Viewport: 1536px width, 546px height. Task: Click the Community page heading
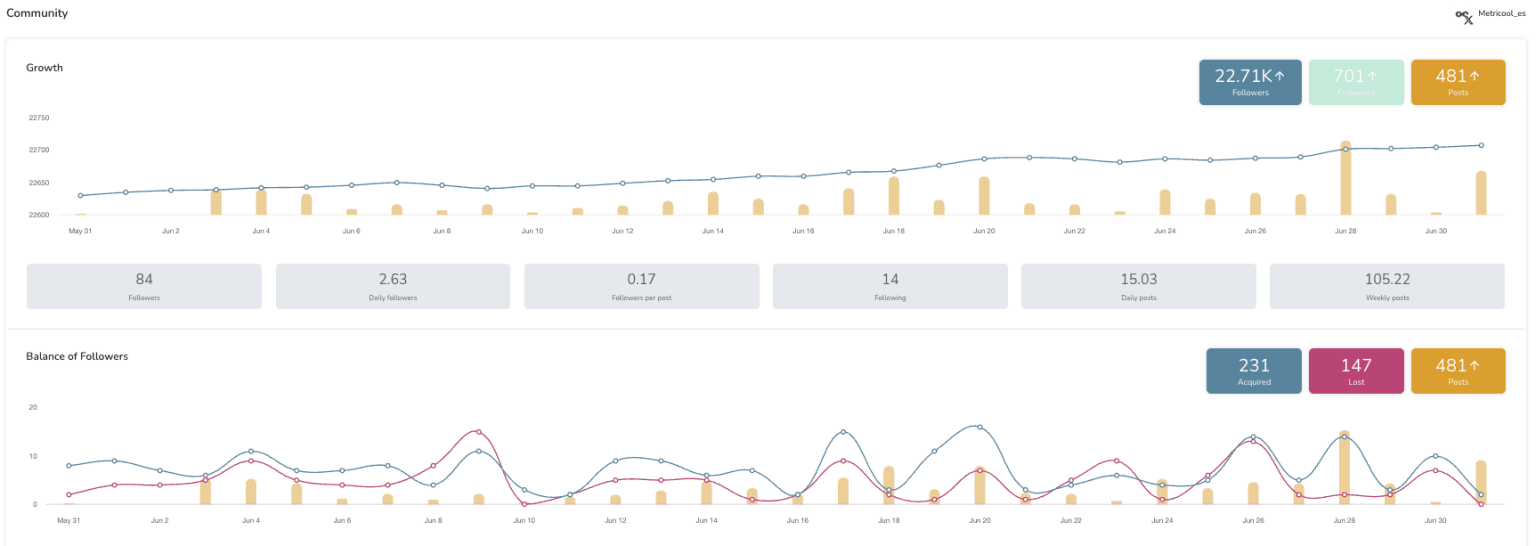tap(37, 13)
